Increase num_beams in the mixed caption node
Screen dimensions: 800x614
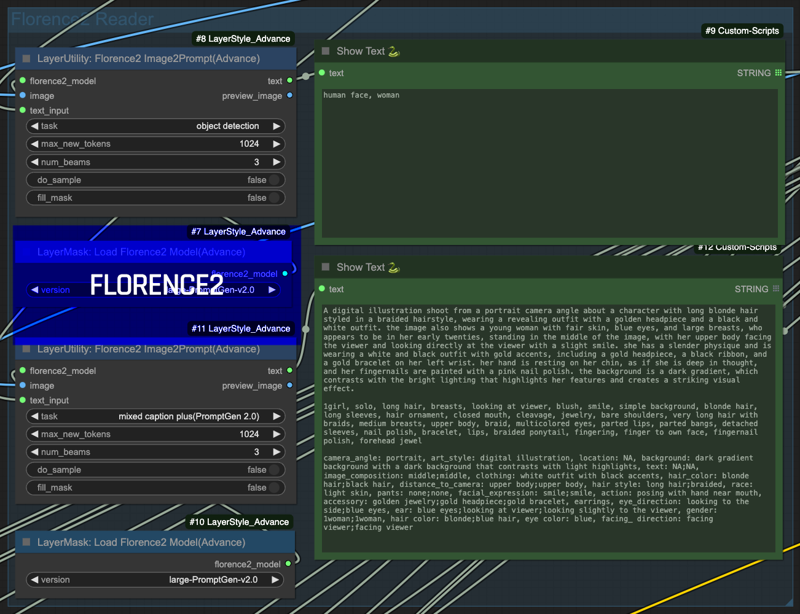point(277,452)
